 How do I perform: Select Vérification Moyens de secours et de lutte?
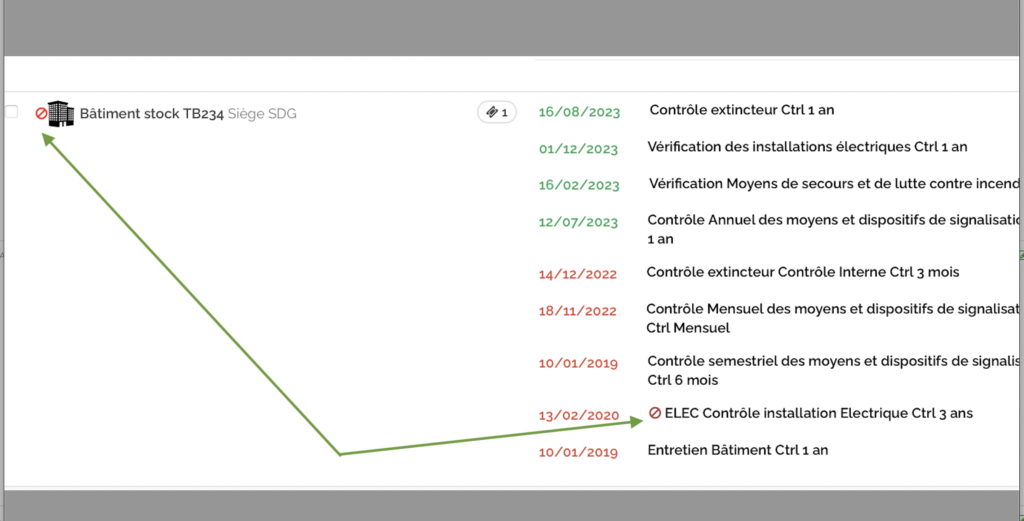point(833,184)
